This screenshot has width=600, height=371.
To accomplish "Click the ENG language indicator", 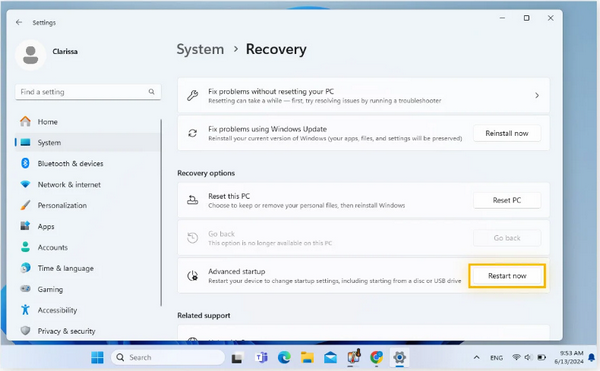I will (x=496, y=358).
